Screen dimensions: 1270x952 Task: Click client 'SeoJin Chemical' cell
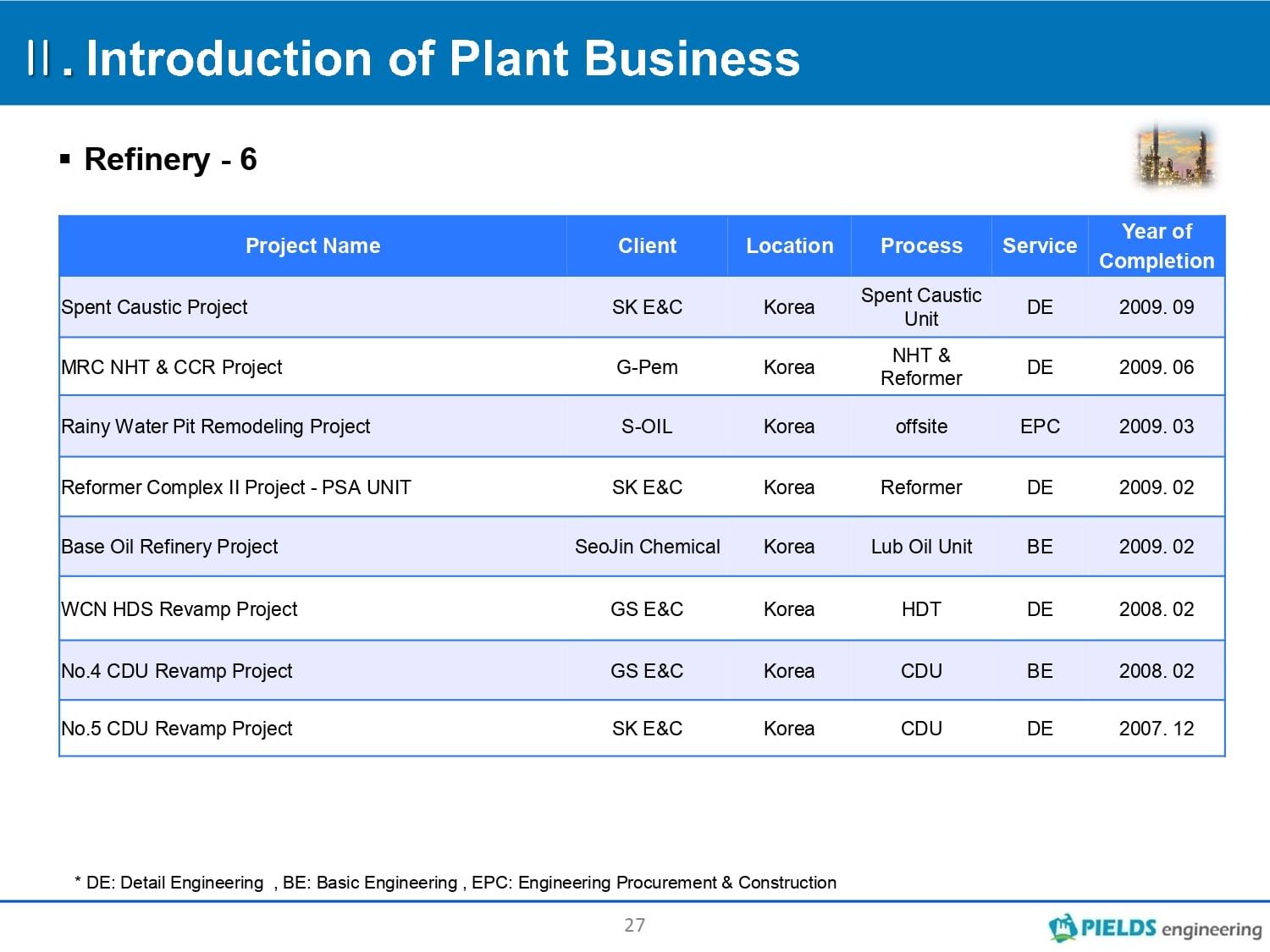pyautogui.click(x=647, y=547)
